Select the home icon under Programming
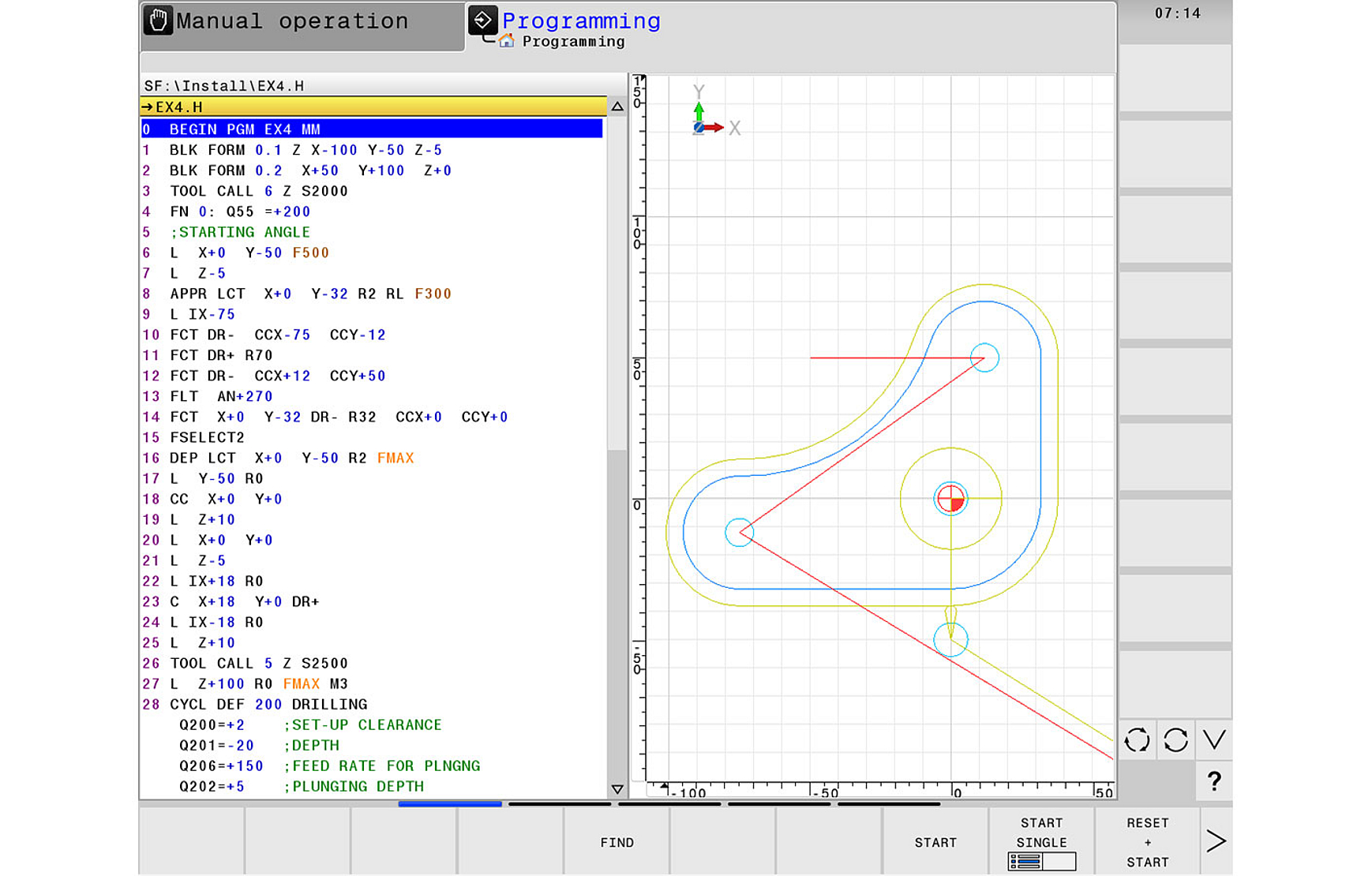Screen dimensions: 1372x876 pyautogui.click(x=506, y=40)
